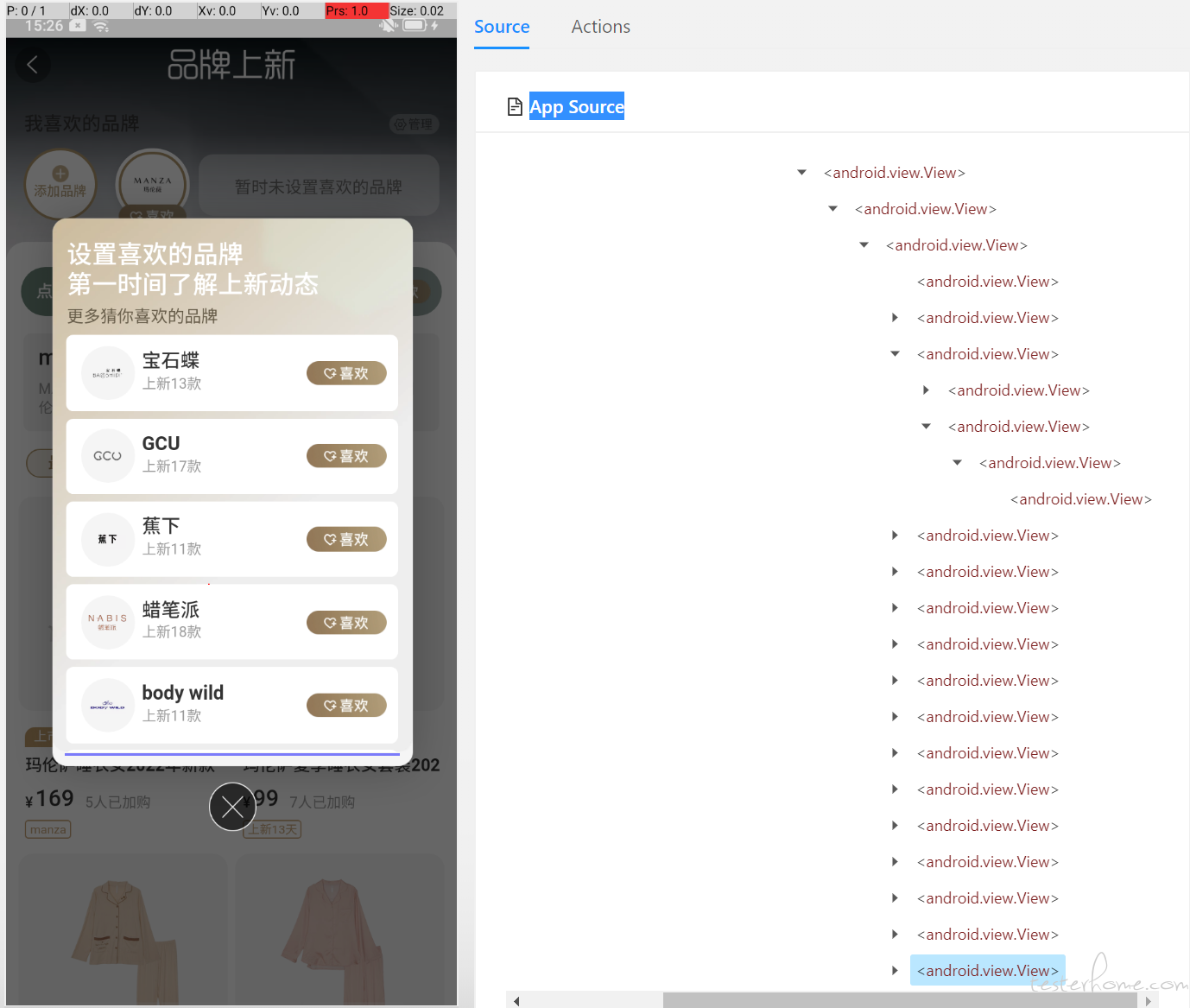Tap the 5人已加购 text
1190x1008 pixels.
(x=118, y=802)
